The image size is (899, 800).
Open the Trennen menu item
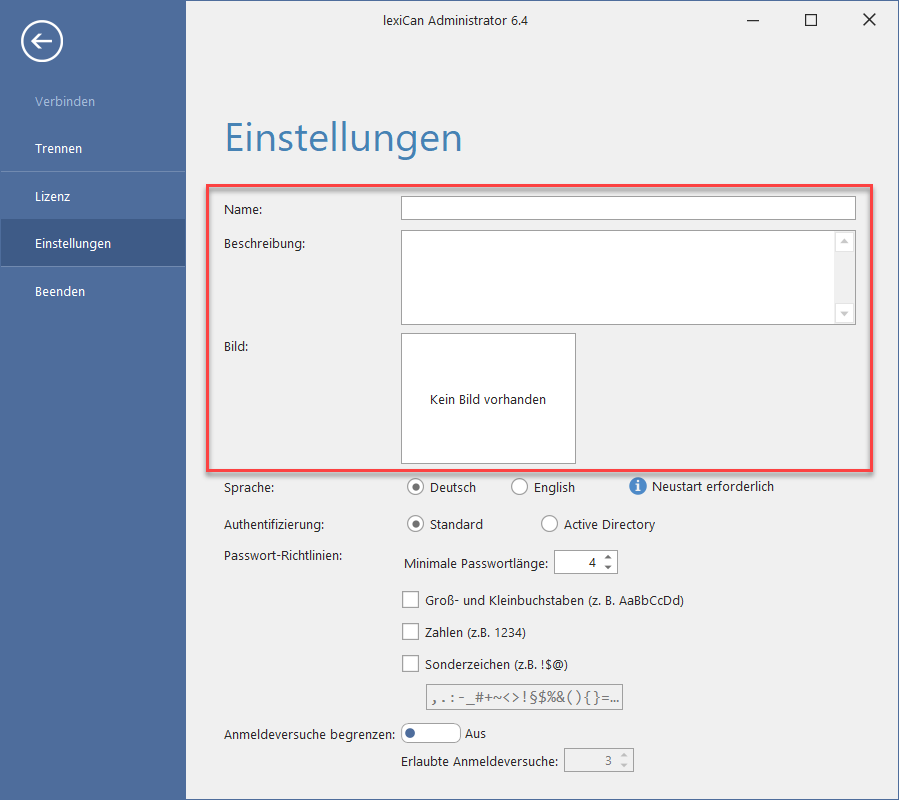pos(58,148)
